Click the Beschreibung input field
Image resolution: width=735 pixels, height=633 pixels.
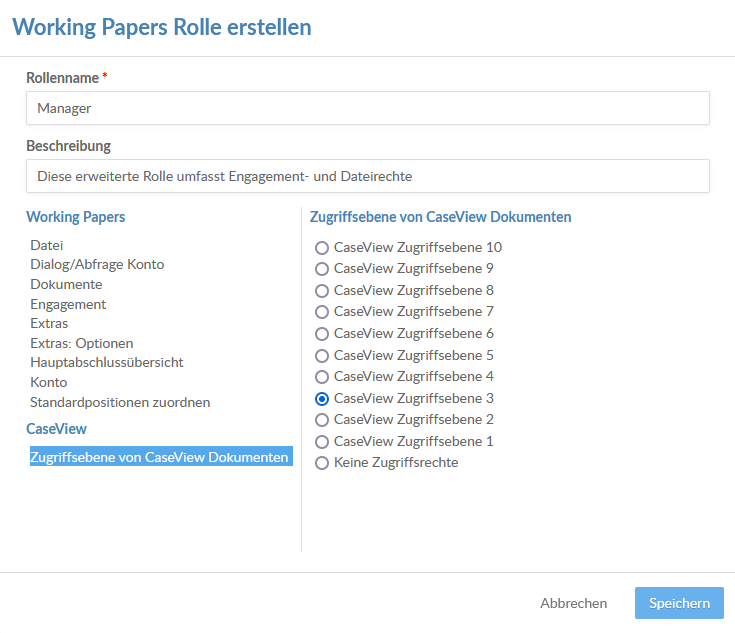click(x=368, y=176)
